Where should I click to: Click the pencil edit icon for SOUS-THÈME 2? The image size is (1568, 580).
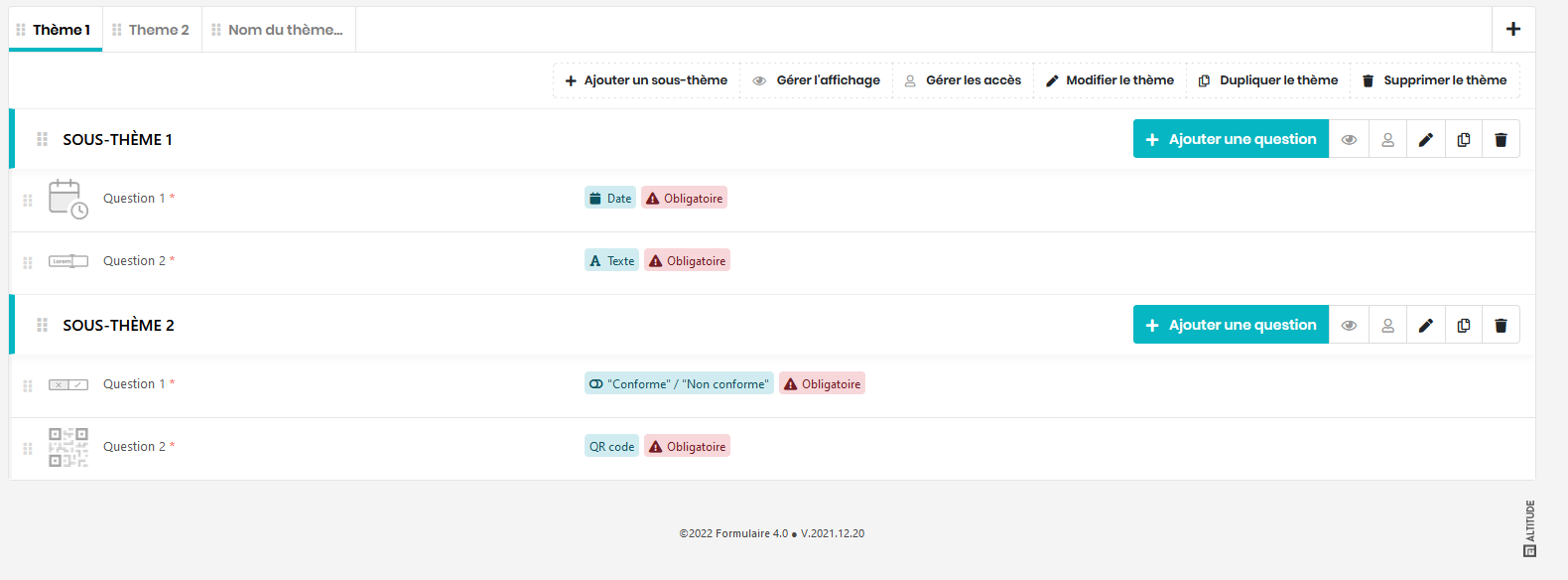point(1425,326)
